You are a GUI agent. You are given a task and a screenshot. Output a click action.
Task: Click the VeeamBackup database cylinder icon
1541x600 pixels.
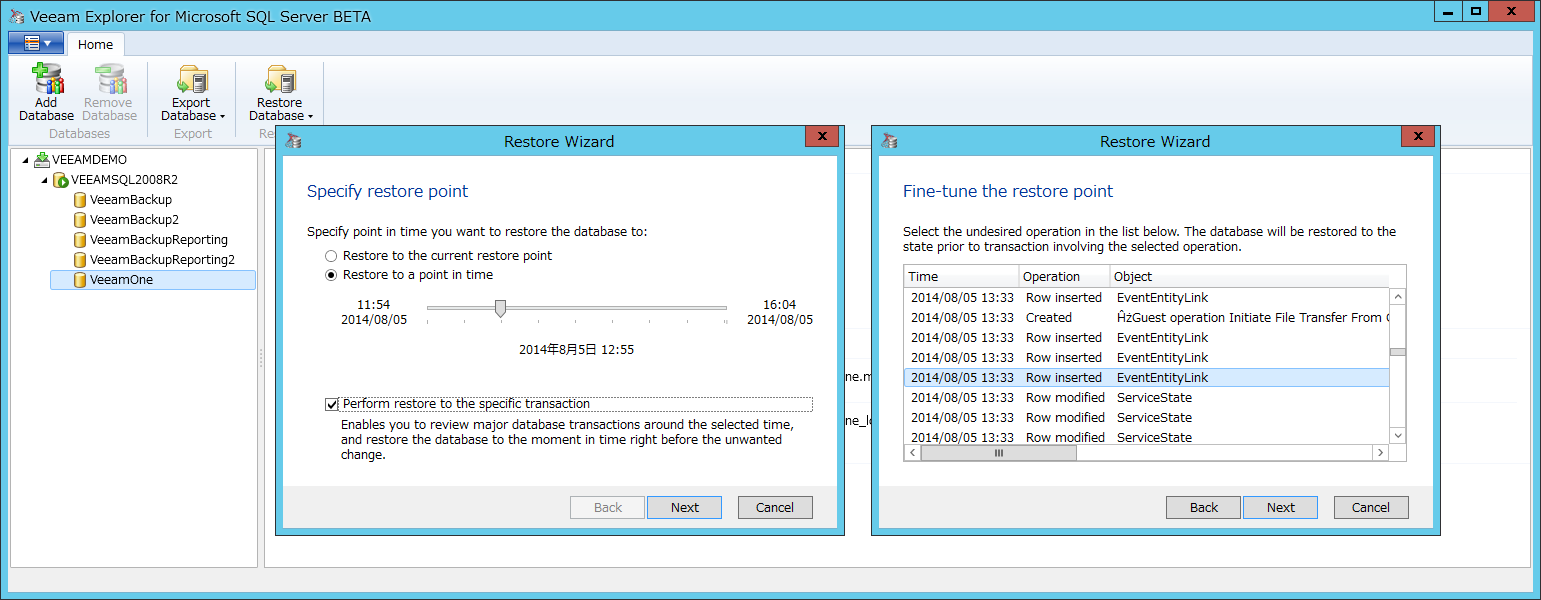[80, 200]
